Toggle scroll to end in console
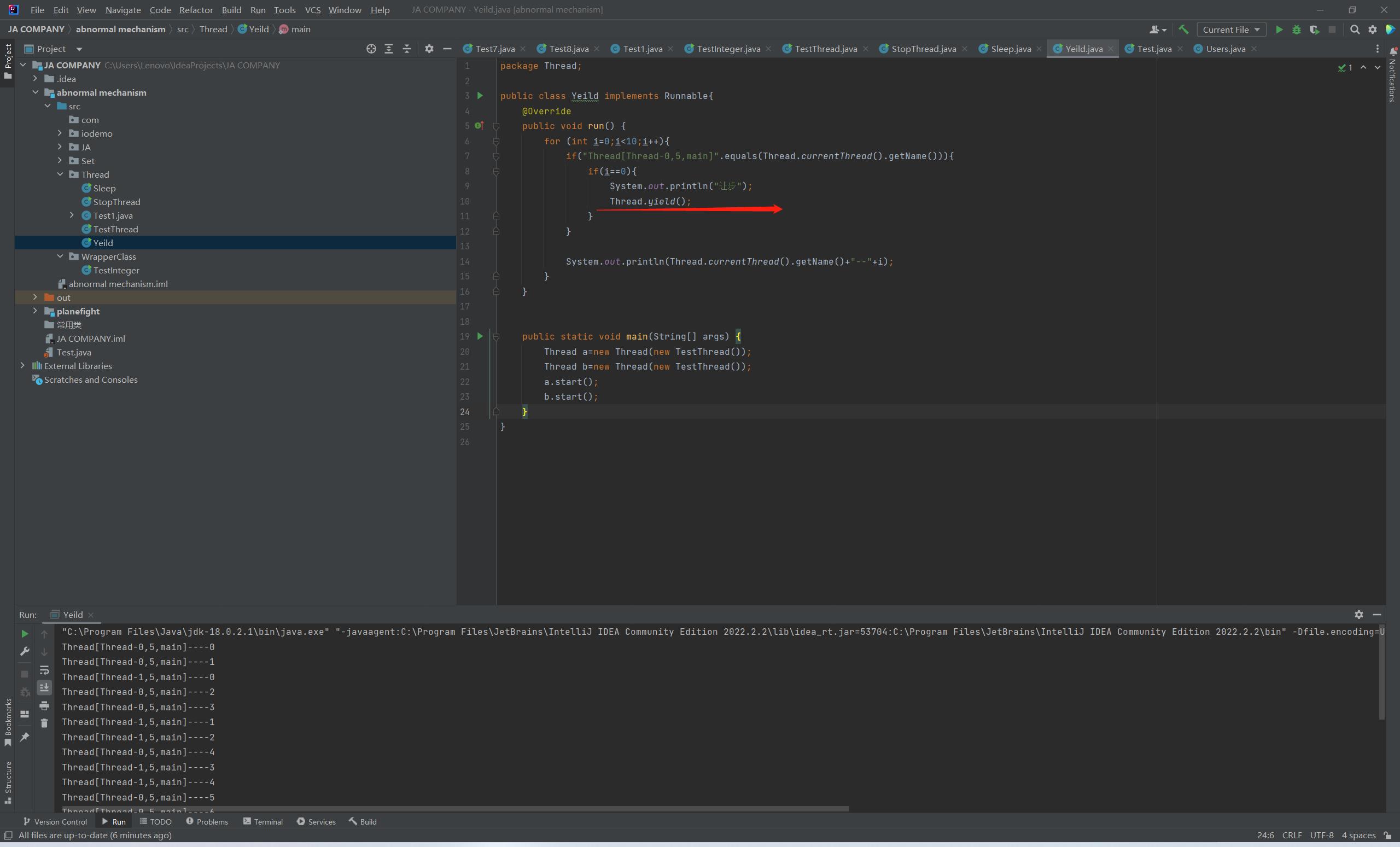 point(44,687)
